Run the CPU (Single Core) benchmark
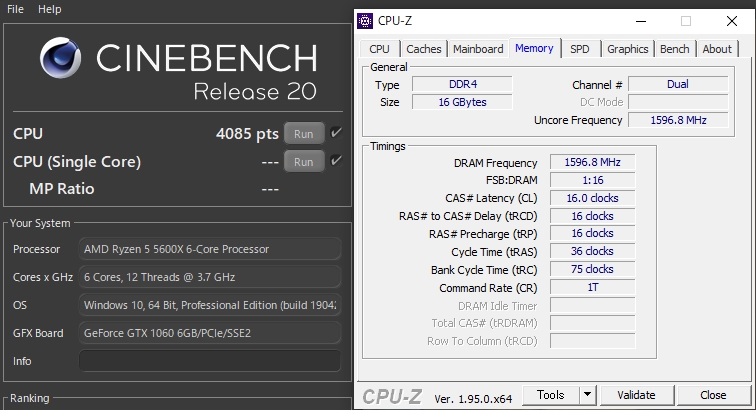Viewport: 756px width, 410px height. point(304,162)
